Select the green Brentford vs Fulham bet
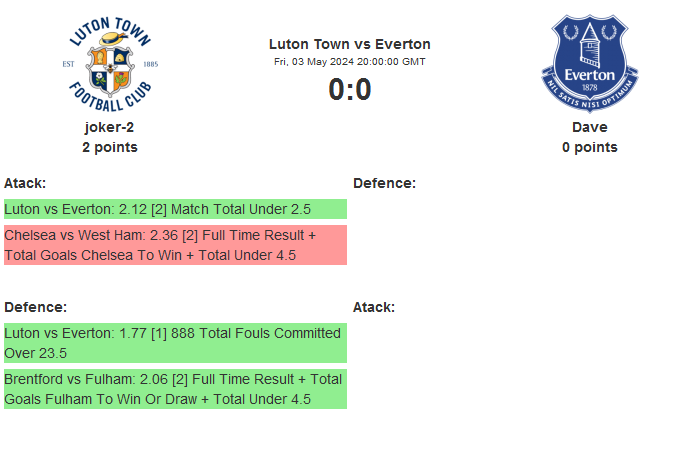This screenshot has width=700, height=460. 175,389
